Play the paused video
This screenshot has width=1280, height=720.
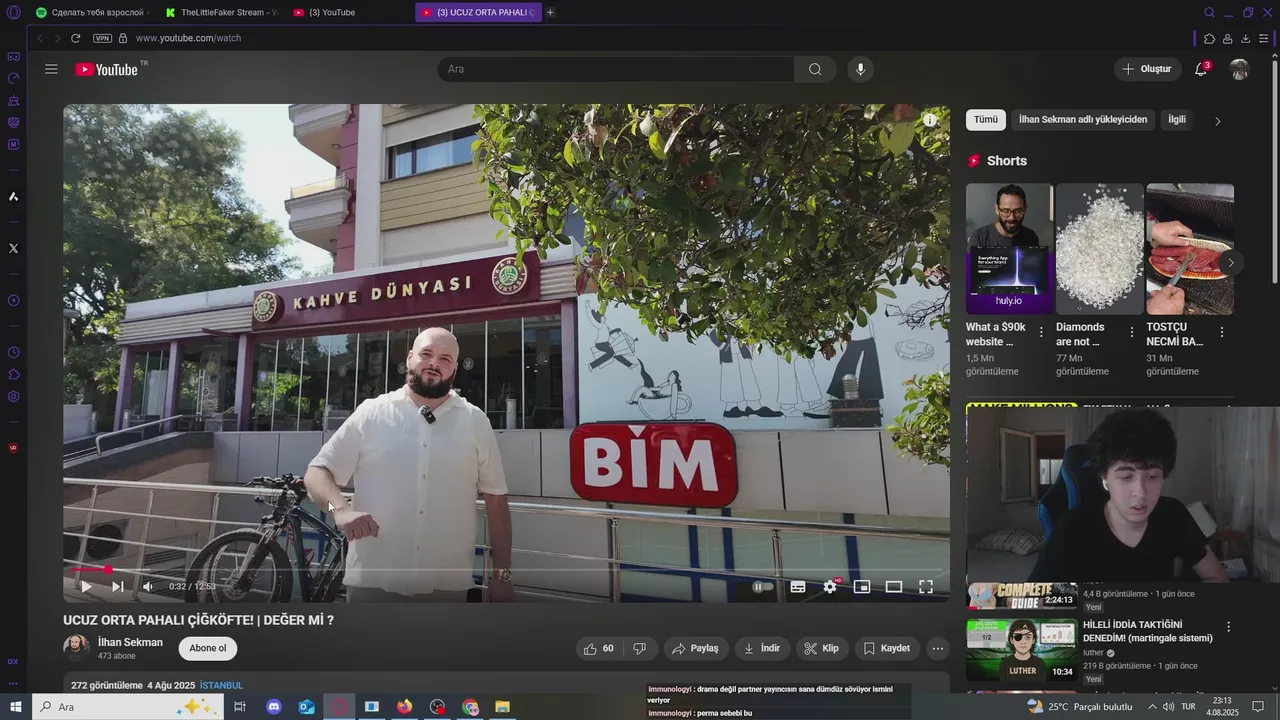(86, 587)
